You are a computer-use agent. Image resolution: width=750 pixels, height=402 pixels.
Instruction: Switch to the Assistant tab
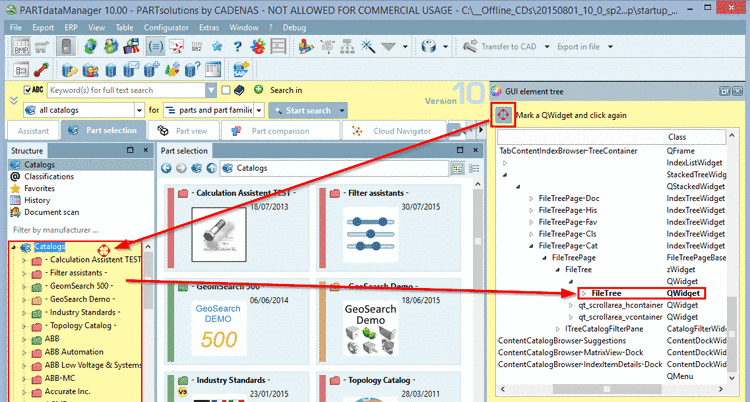coord(33,131)
